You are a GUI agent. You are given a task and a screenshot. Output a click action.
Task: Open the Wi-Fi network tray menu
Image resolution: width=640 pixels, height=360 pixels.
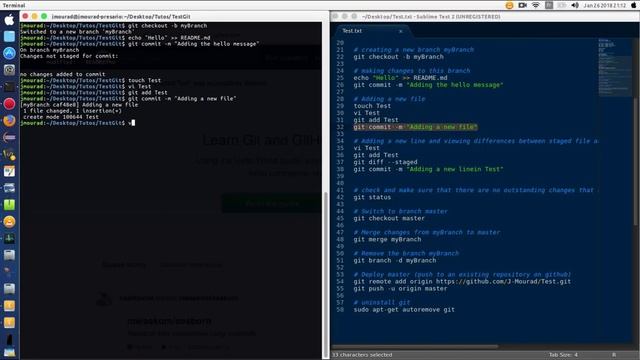click(x=536, y=5)
